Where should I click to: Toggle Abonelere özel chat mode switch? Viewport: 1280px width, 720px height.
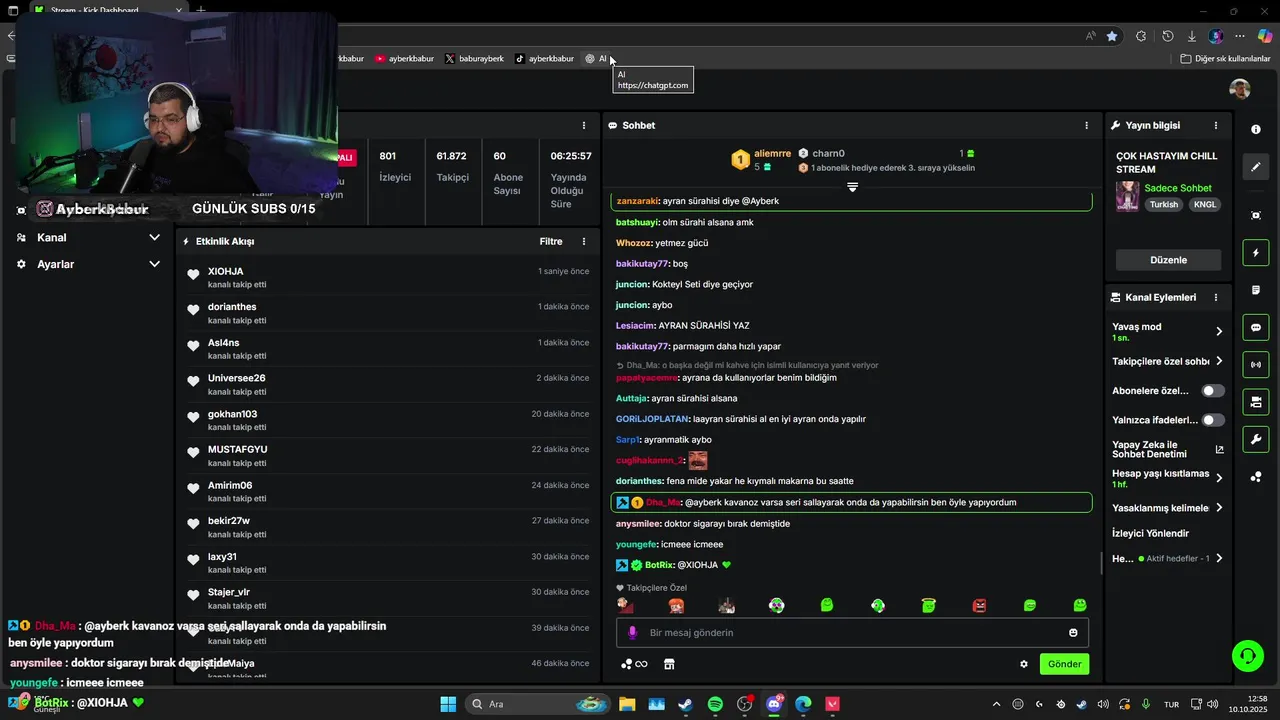coord(1213,391)
